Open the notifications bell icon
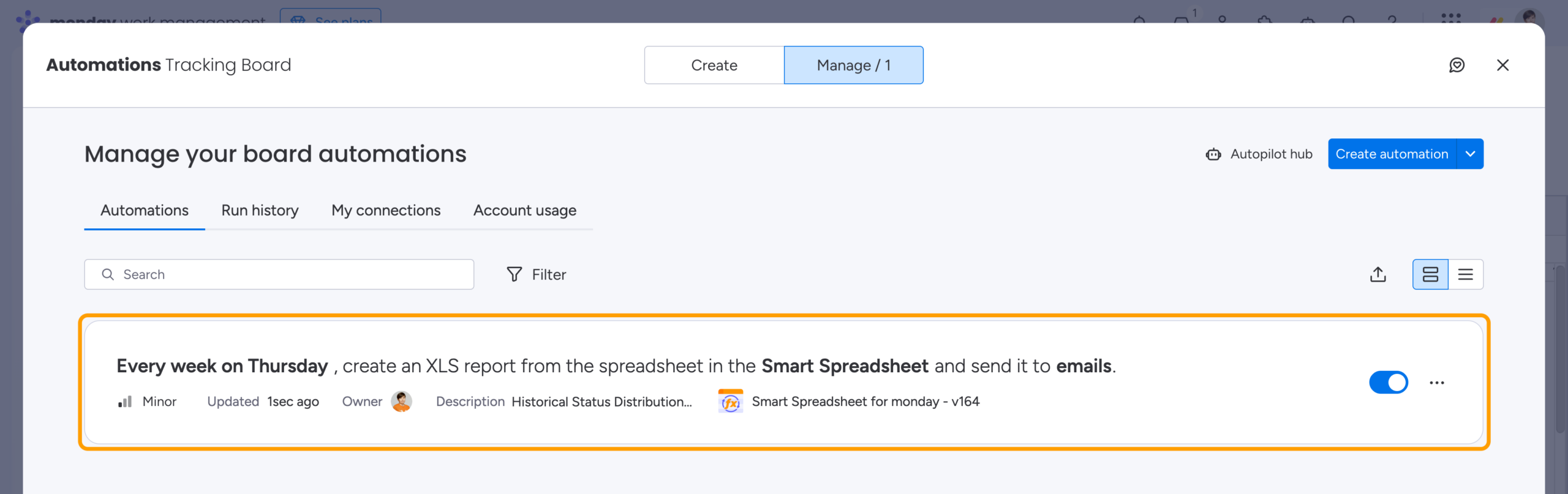This screenshot has width=1568, height=494. click(x=1140, y=21)
